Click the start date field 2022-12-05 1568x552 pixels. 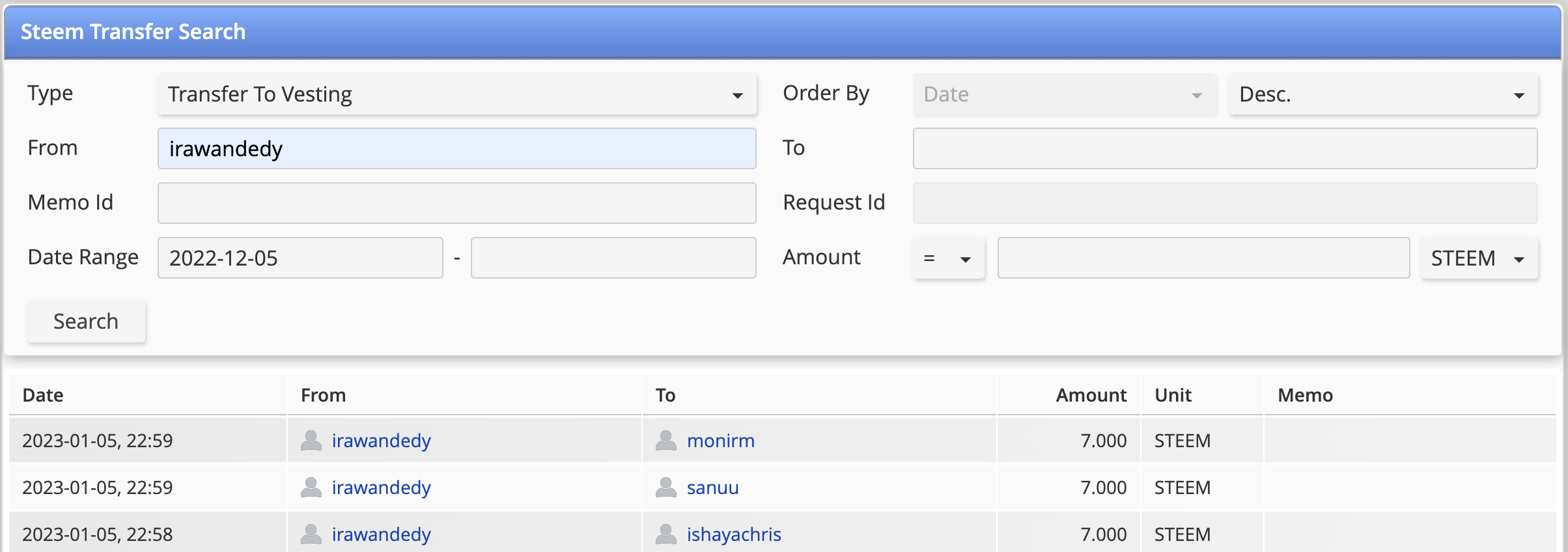click(300, 258)
